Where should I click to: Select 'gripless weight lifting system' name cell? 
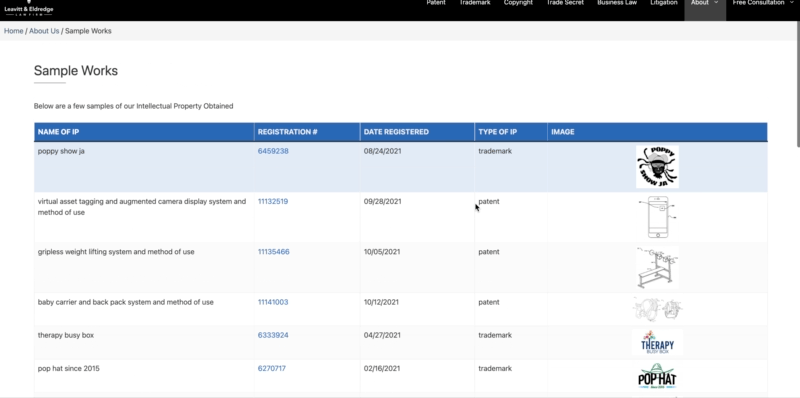144,267
